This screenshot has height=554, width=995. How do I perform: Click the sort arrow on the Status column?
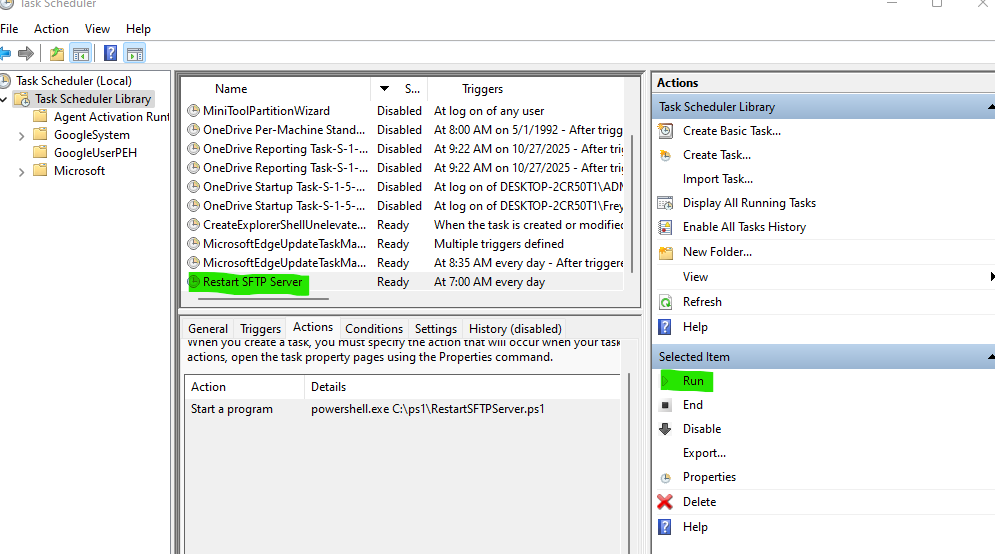tap(385, 89)
